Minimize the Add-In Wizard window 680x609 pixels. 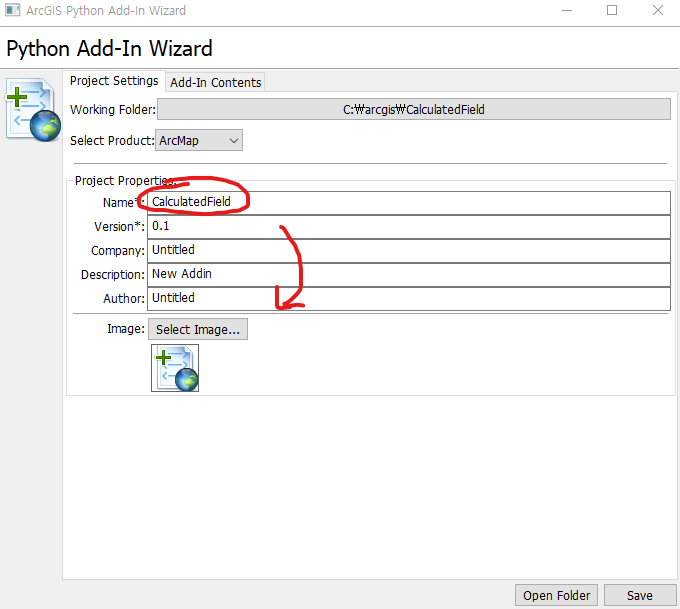pos(567,10)
